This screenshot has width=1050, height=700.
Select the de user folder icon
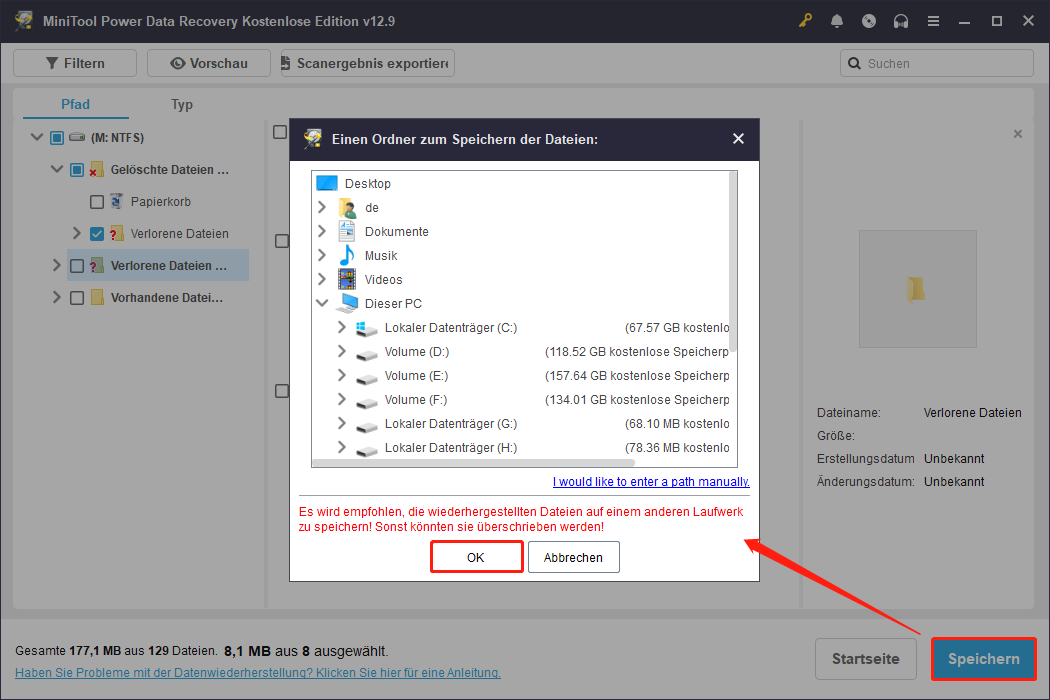pos(347,208)
